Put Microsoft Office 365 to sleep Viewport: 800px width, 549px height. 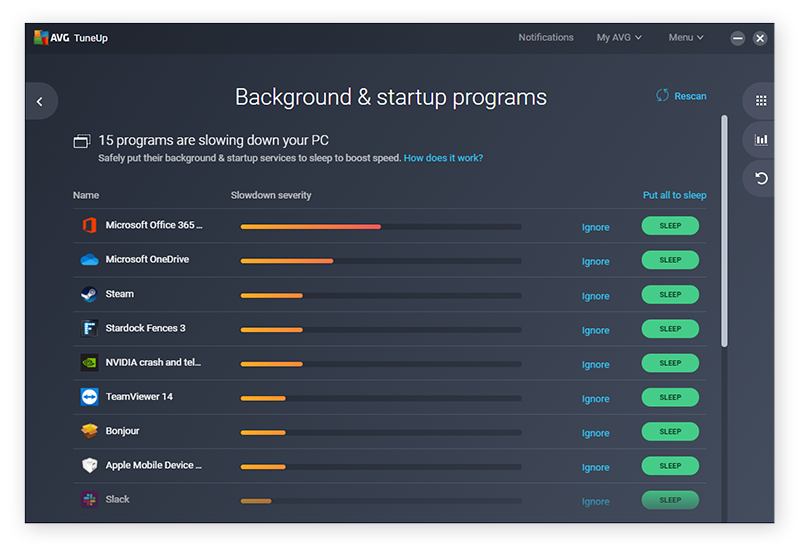click(670, 226)
